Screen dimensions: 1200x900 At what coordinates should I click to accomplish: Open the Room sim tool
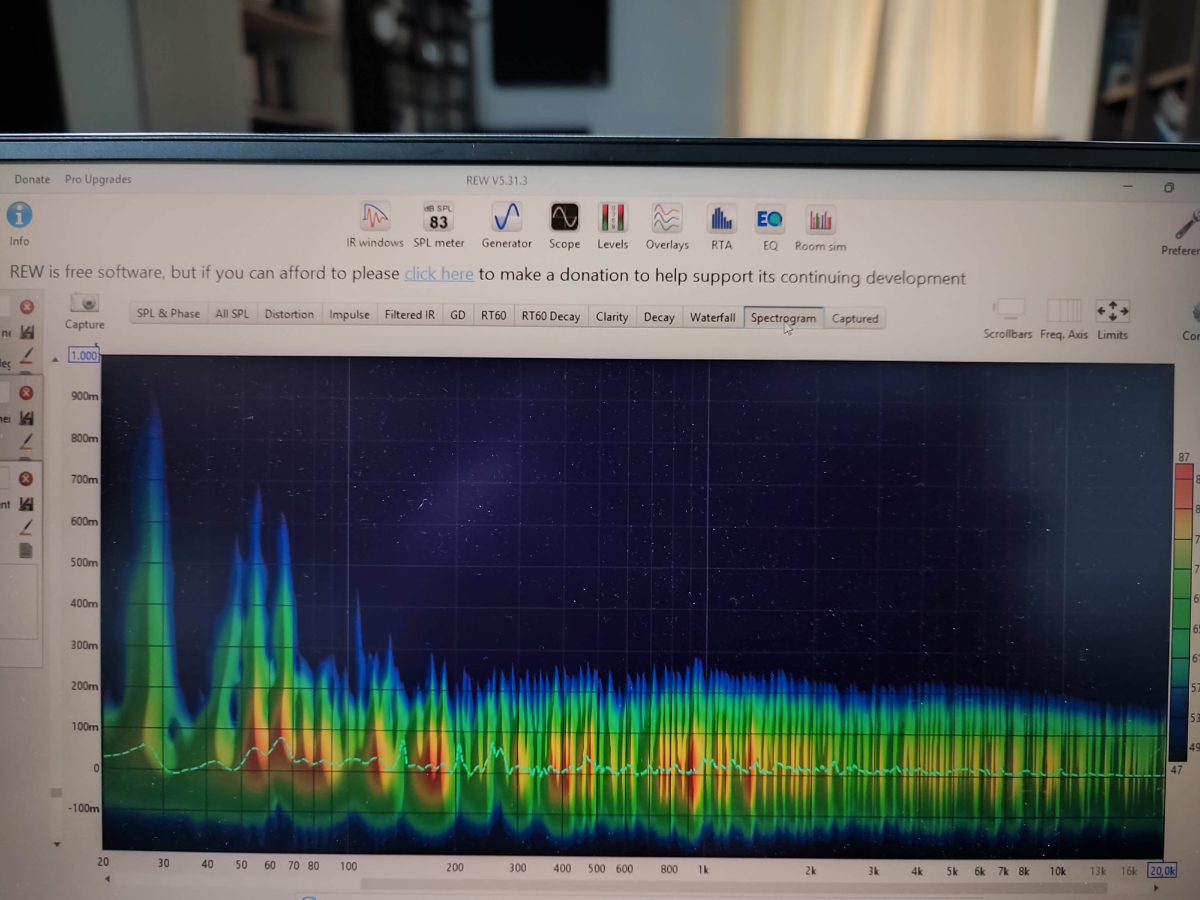(820, 221)
